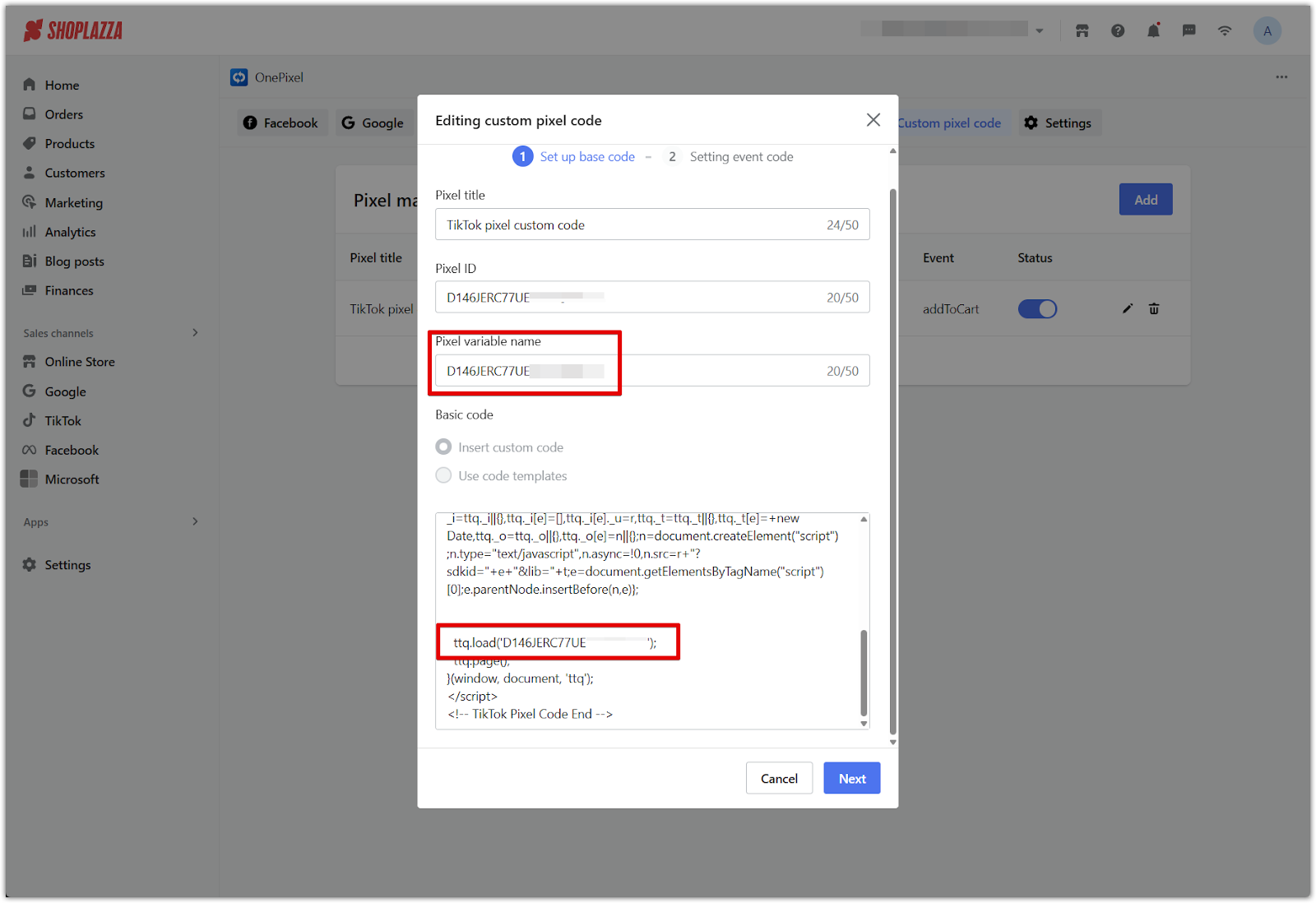Switch to Custom pixel code tab

[x=949, y=123]
